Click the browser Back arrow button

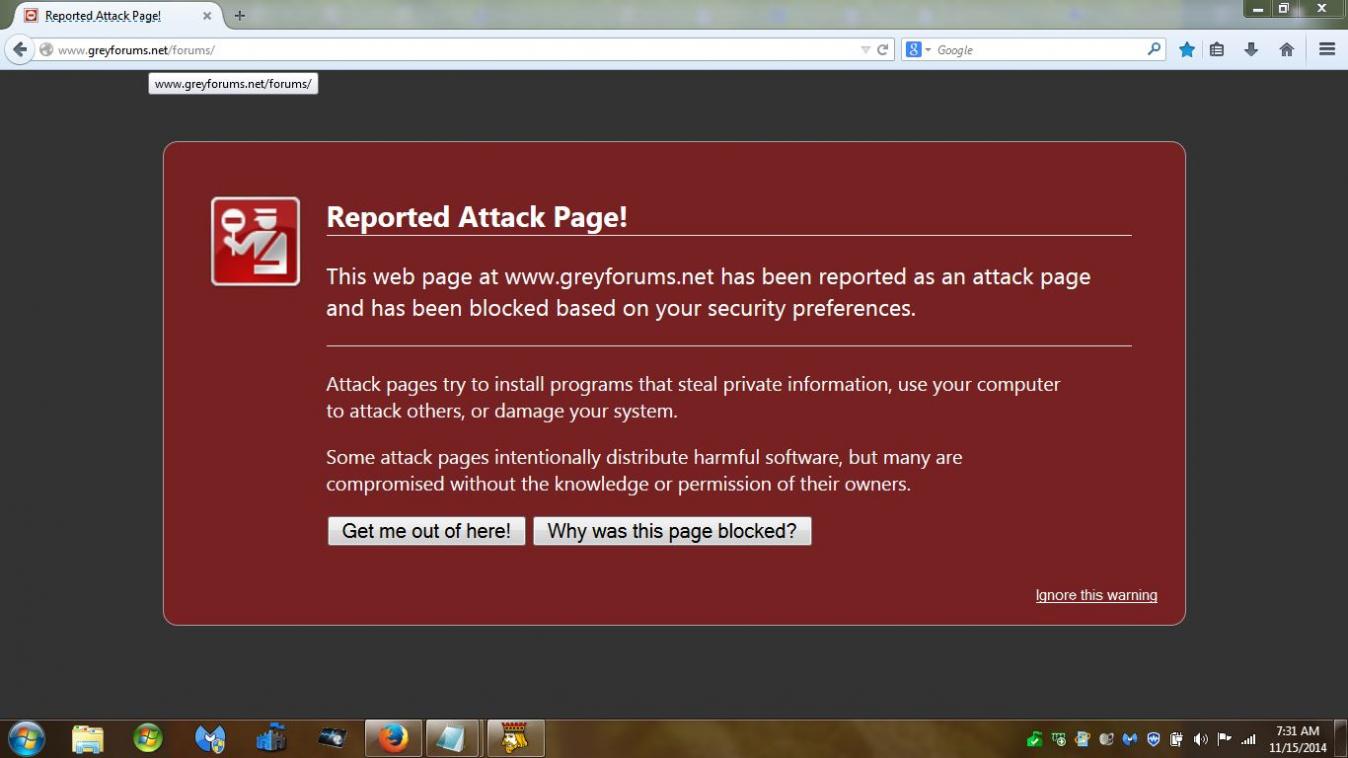20,49
